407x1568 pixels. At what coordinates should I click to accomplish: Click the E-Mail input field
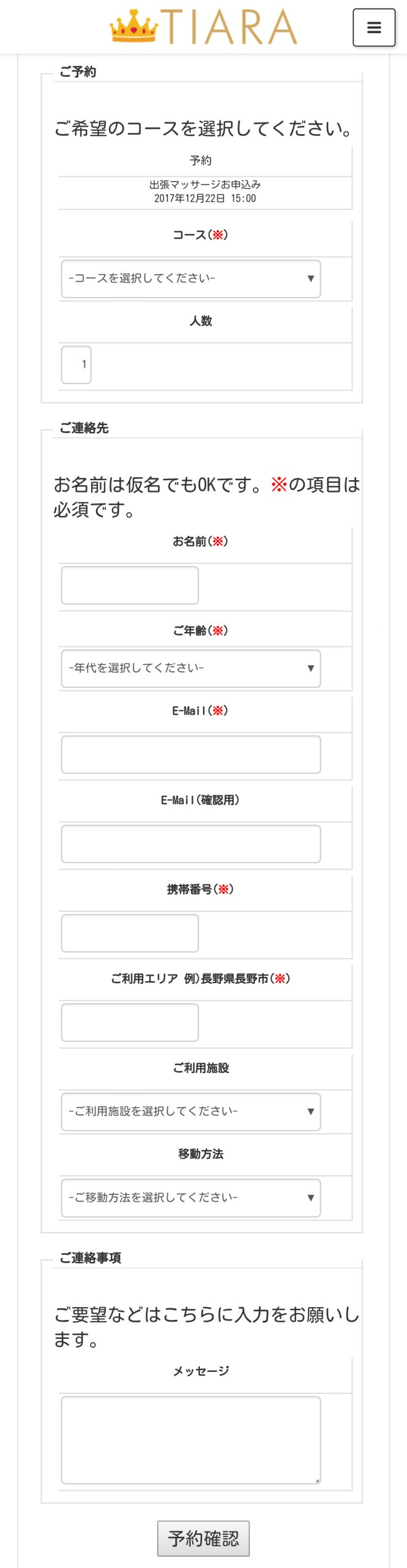pyautogui.click(x=191, y=755)
